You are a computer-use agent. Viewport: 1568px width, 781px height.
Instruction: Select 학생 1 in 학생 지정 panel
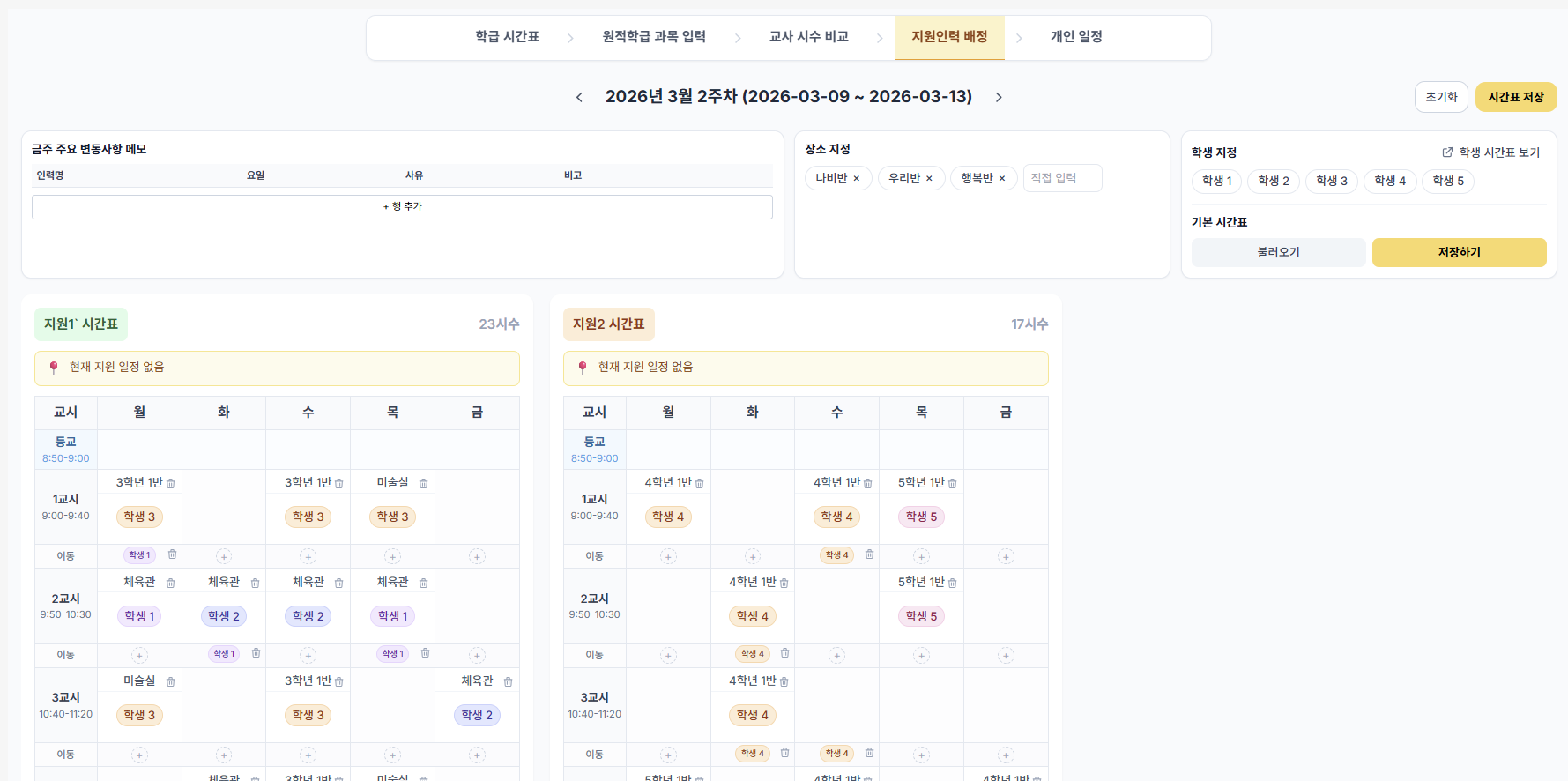(x=1216, y=181)
